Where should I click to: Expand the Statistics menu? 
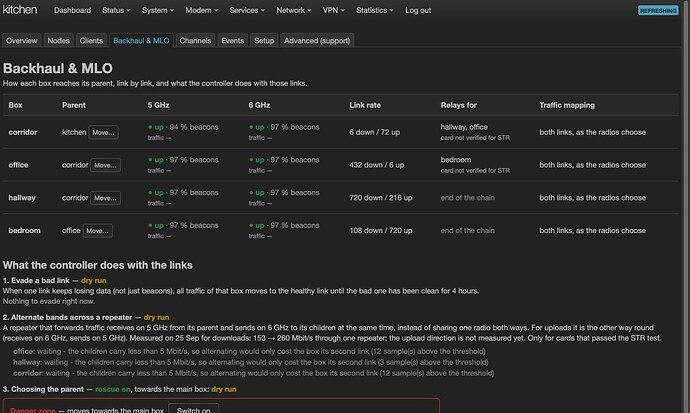(374, 10)
